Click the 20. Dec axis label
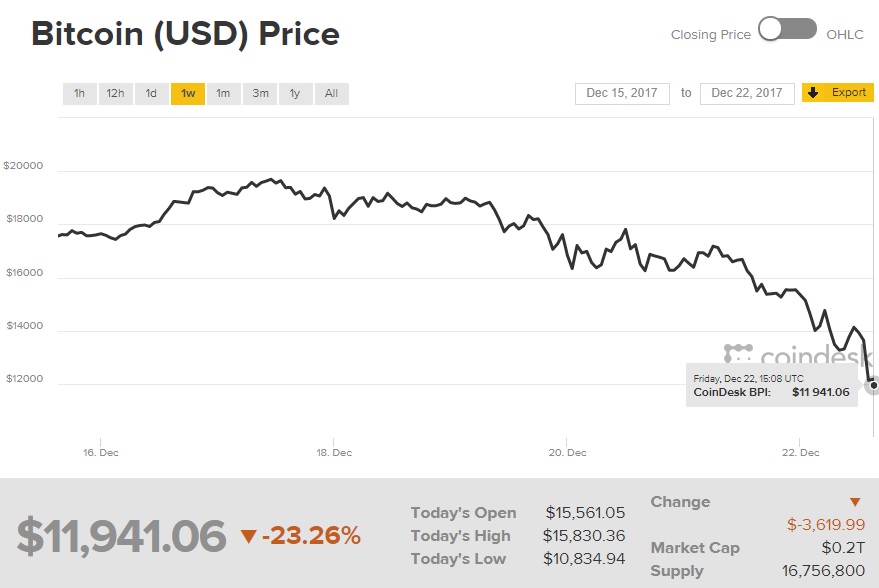879x588 pixels. coord(567,452)
